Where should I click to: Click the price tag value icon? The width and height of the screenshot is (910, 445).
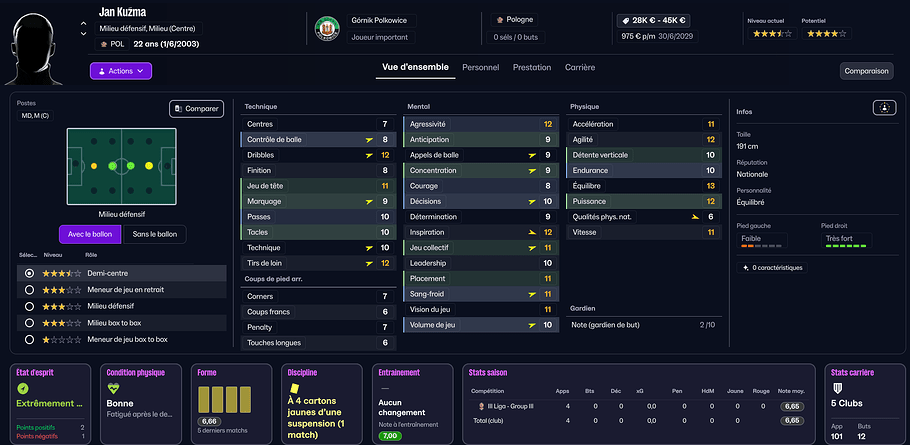tap(626, 20)
